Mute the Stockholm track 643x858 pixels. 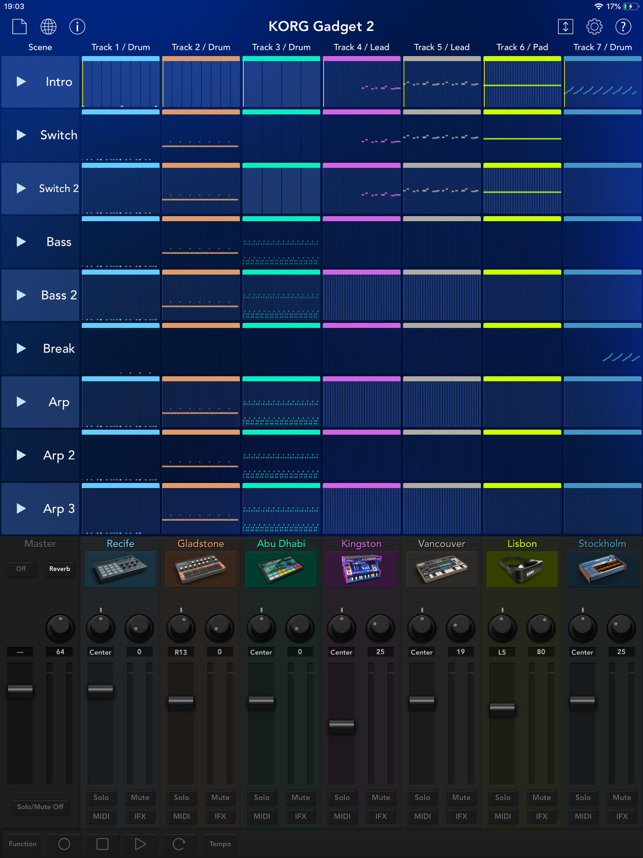pos(622,797)
